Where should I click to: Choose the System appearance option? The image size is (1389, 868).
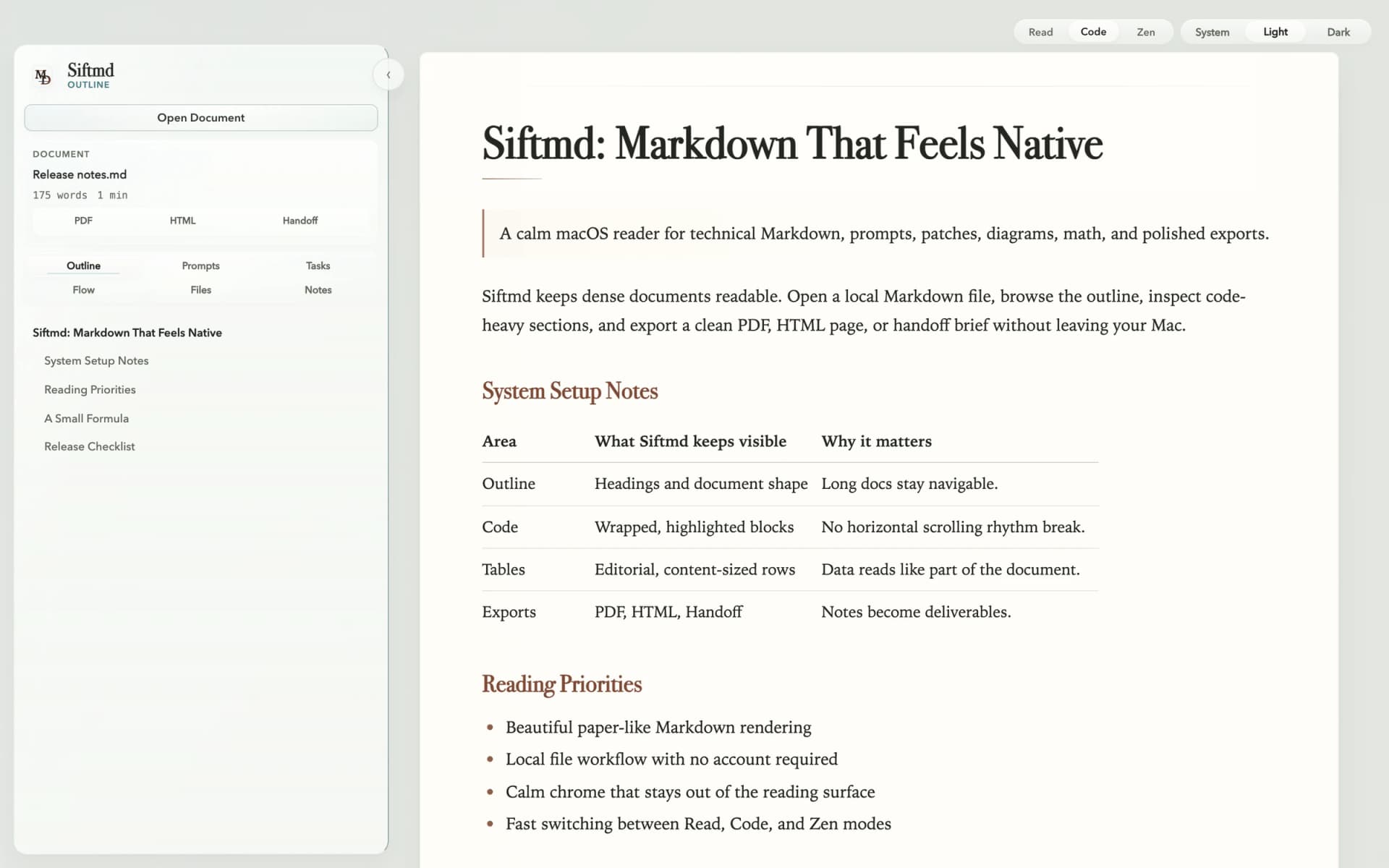point(1212,32)
